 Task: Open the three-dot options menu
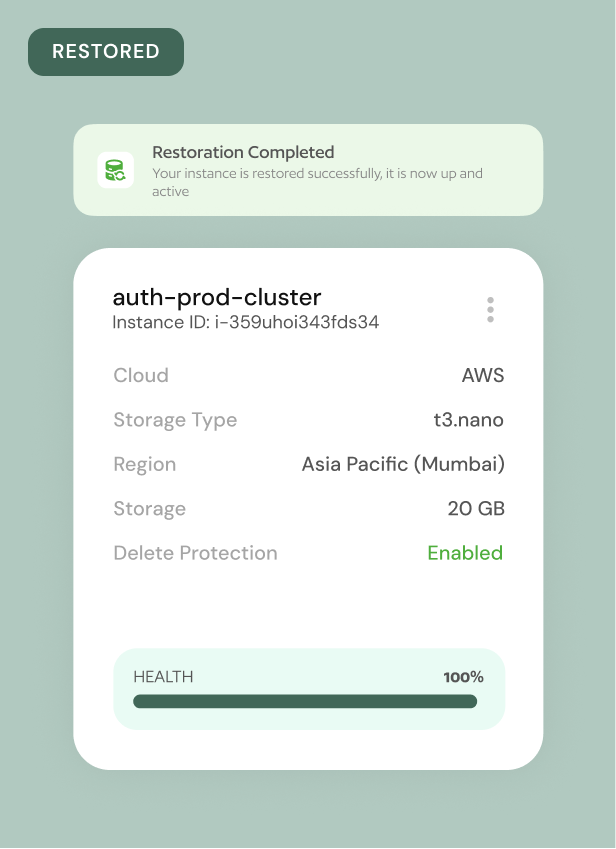point(490,310)
